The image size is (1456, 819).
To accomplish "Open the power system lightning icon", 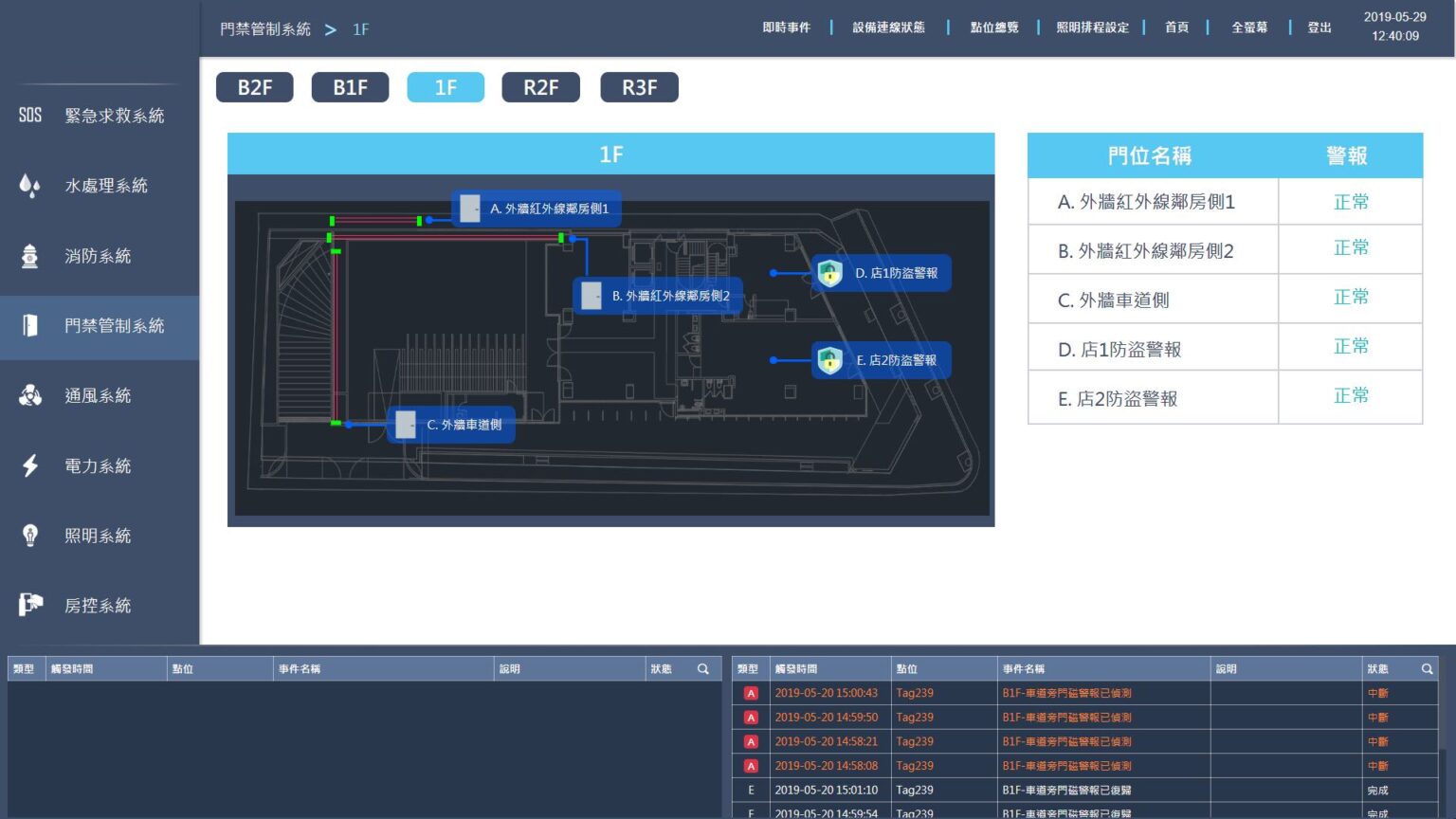I will pos(30,465).
